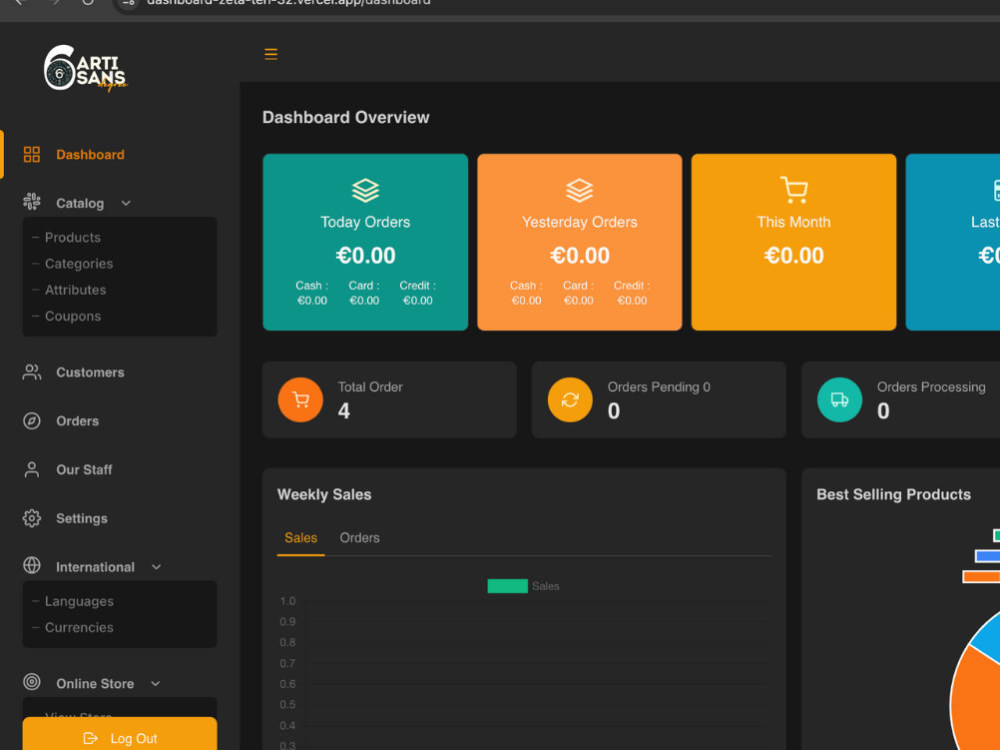1000x750 pixels.
Task: Click the Best Selling Products heading
Action: click(x=893, y=494)
